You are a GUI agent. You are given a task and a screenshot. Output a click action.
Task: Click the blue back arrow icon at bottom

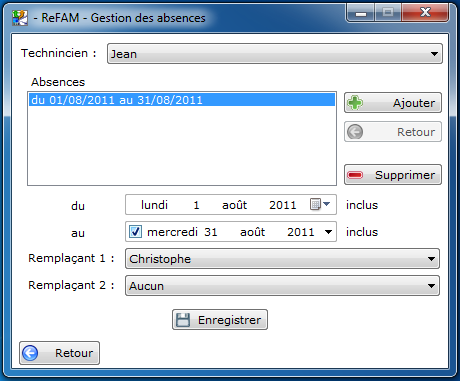click(30, 353)
